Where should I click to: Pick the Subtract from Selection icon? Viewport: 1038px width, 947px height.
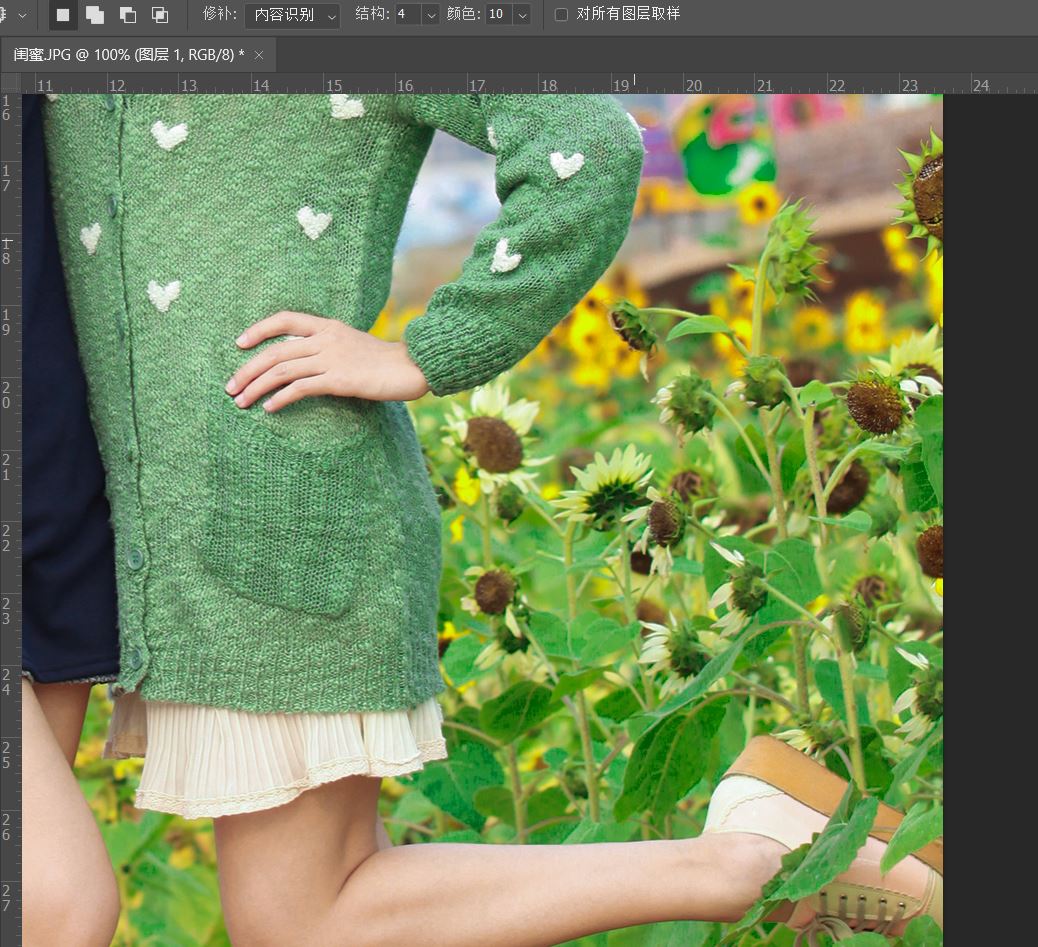point(127,15)
